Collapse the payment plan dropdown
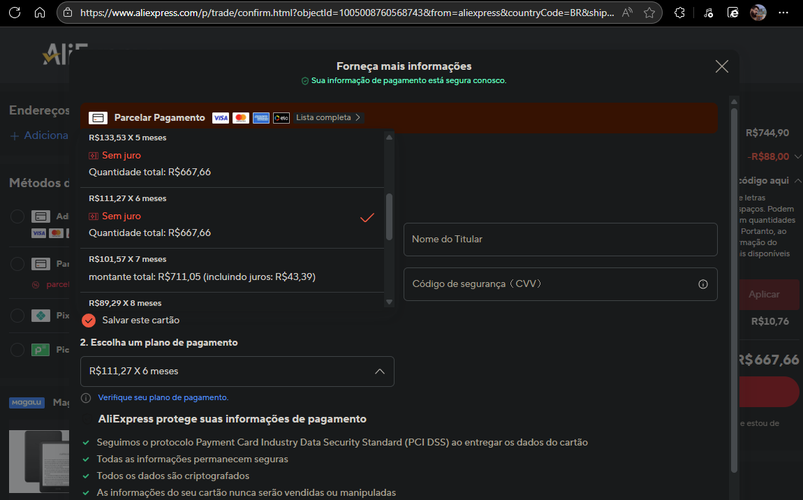This screenshot has width=803, height=500. tap(379, 371)
